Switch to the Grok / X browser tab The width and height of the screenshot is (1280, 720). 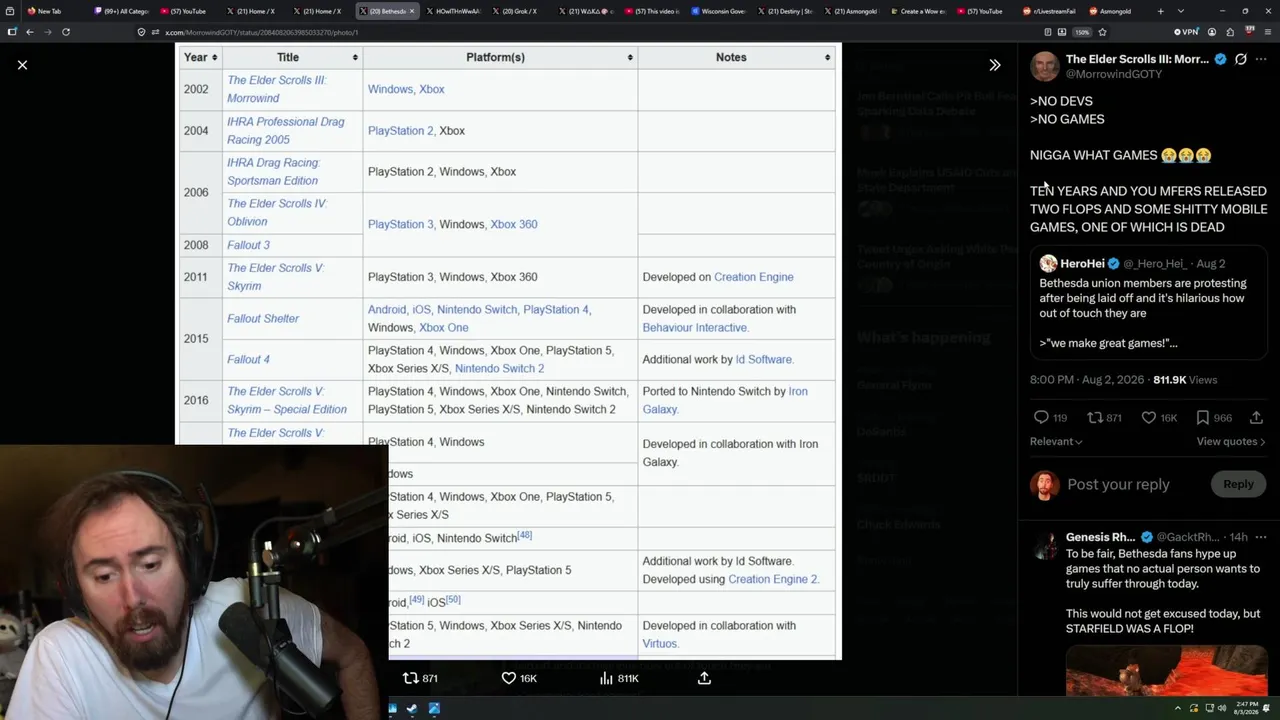519,11
